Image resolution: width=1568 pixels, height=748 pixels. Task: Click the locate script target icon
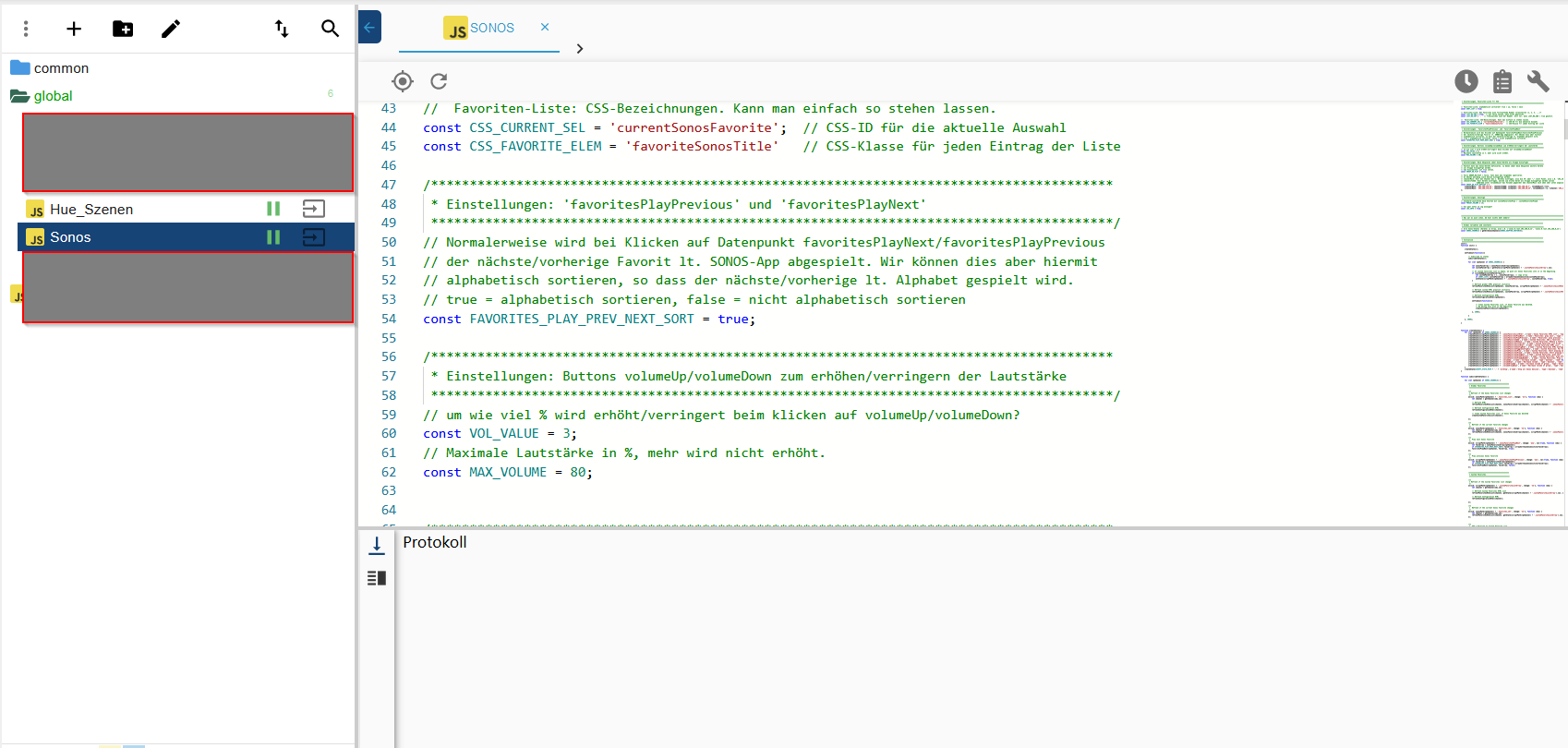point(403,81)
